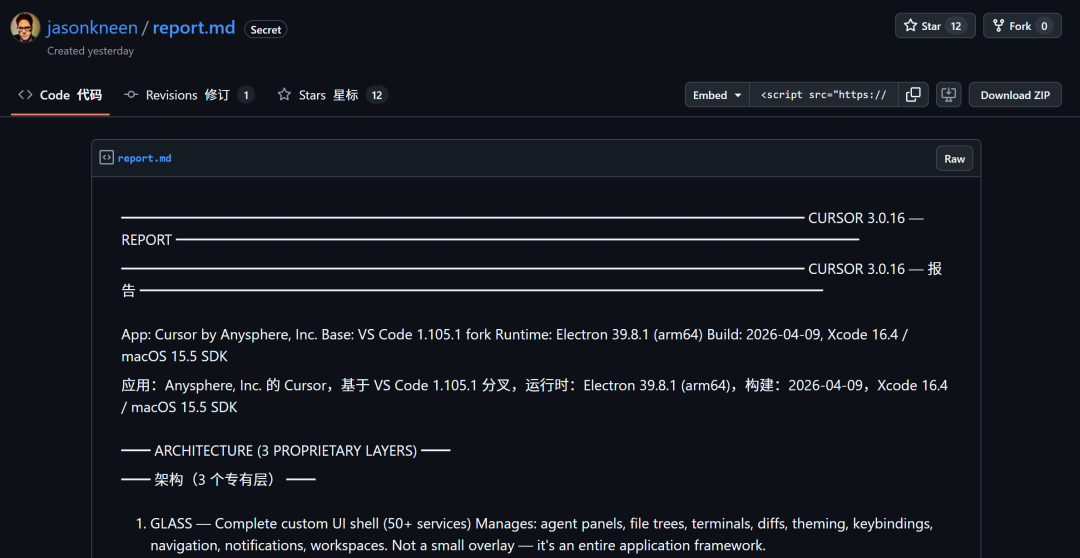Open the Stars tab
The image size is (1080, 558).
click(x=331, y=95)
